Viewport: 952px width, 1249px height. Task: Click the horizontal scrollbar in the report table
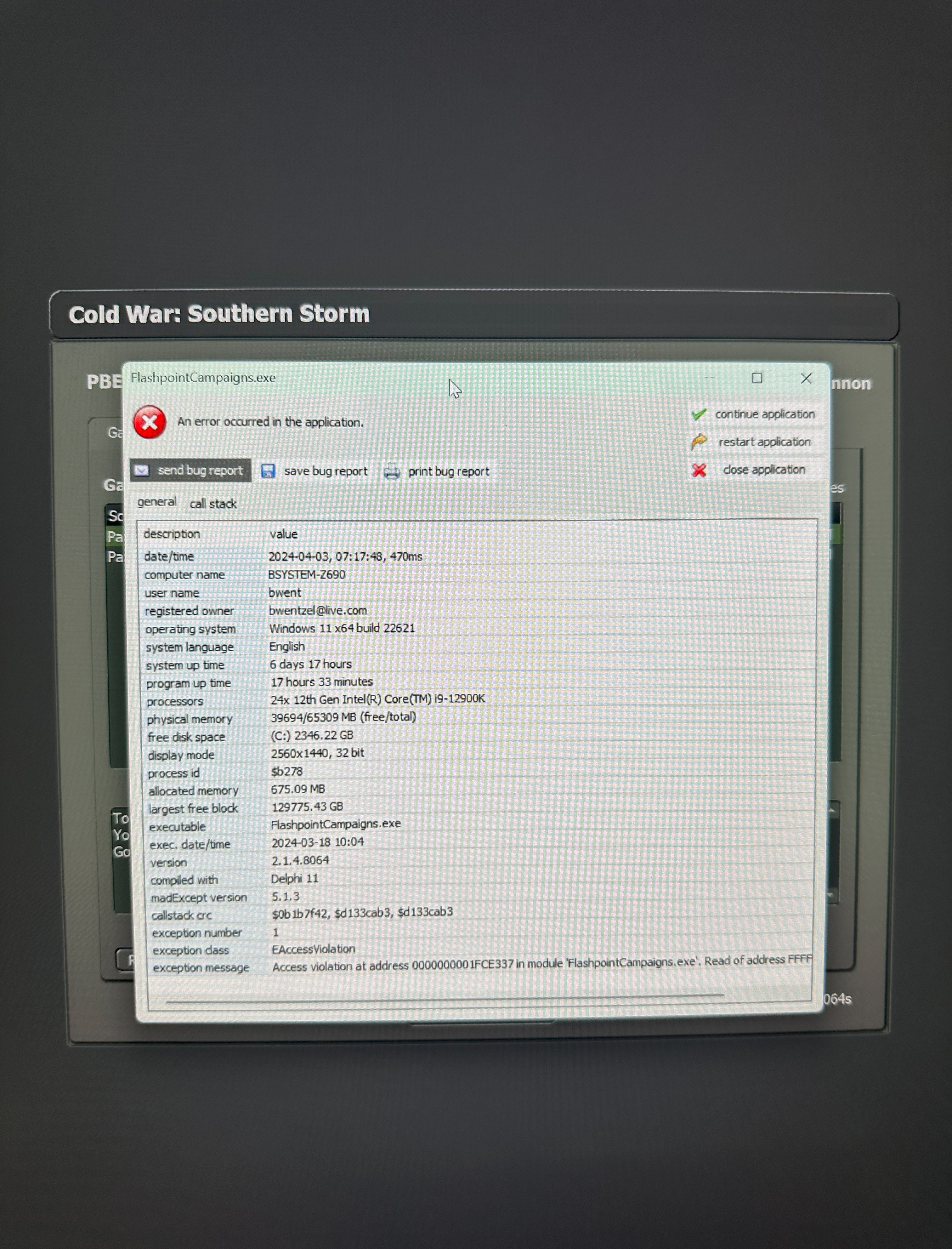pyautogui.click(x=445, y=998)
